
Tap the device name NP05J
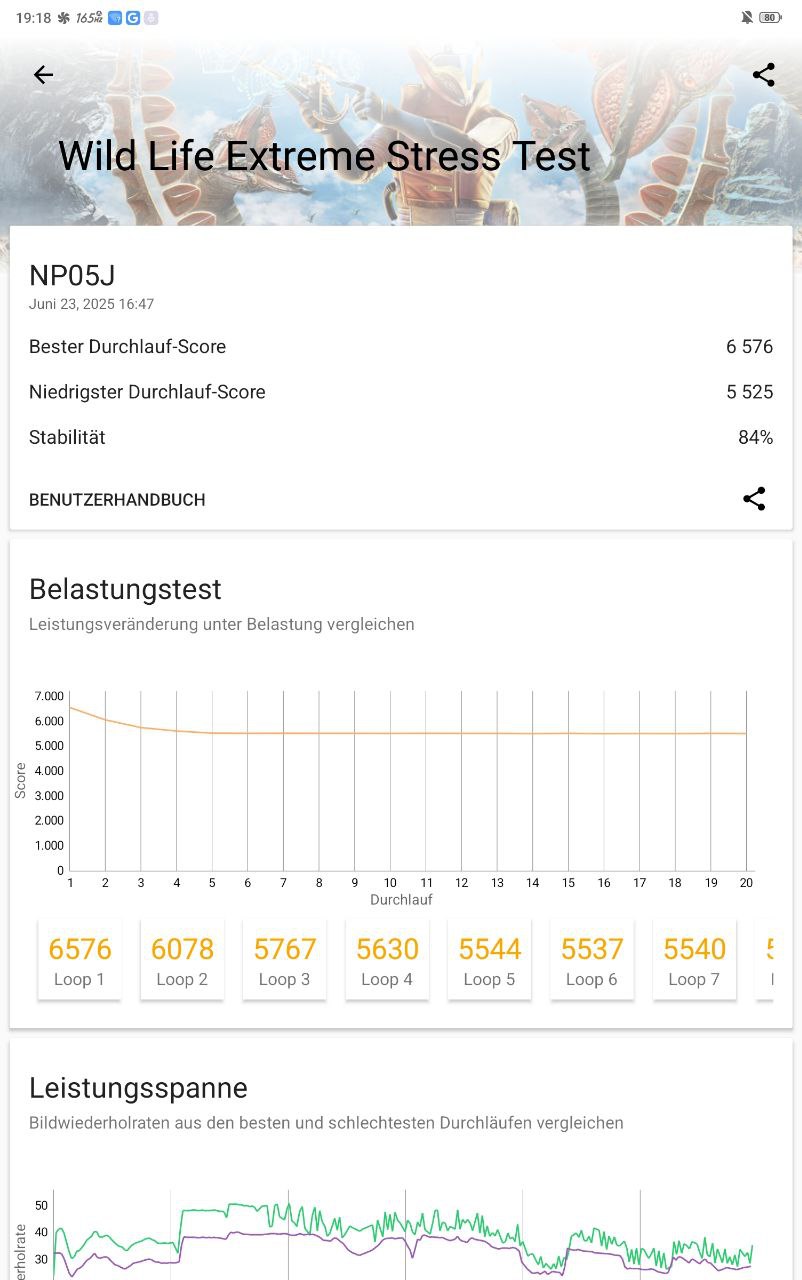(72, 276)
